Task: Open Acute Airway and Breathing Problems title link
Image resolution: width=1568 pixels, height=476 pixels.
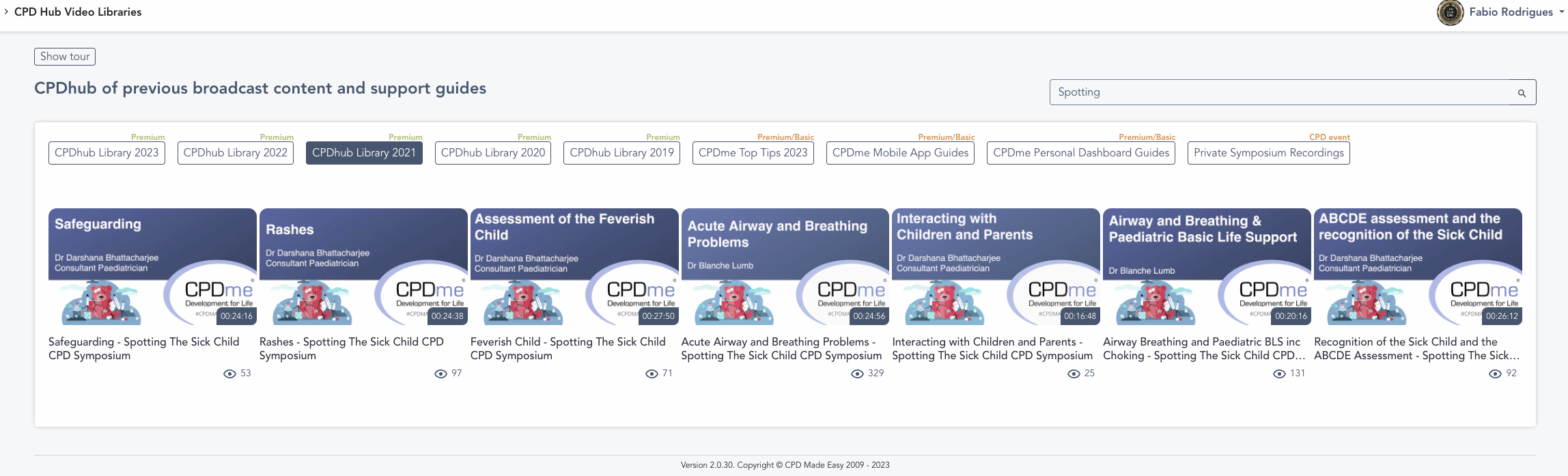Action: coord(782,348)
